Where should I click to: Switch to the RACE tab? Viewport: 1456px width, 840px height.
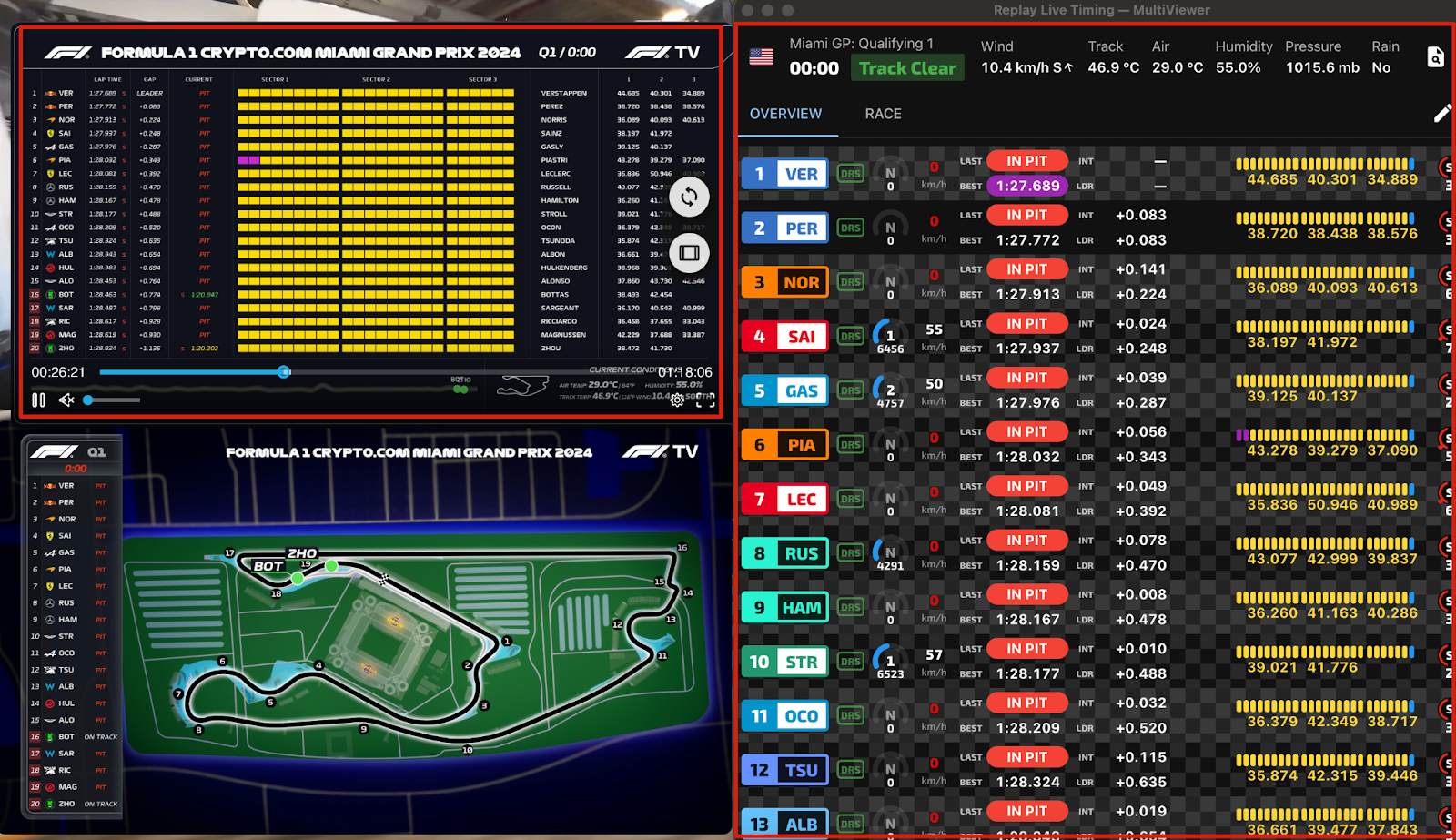(x=883, y=114)
